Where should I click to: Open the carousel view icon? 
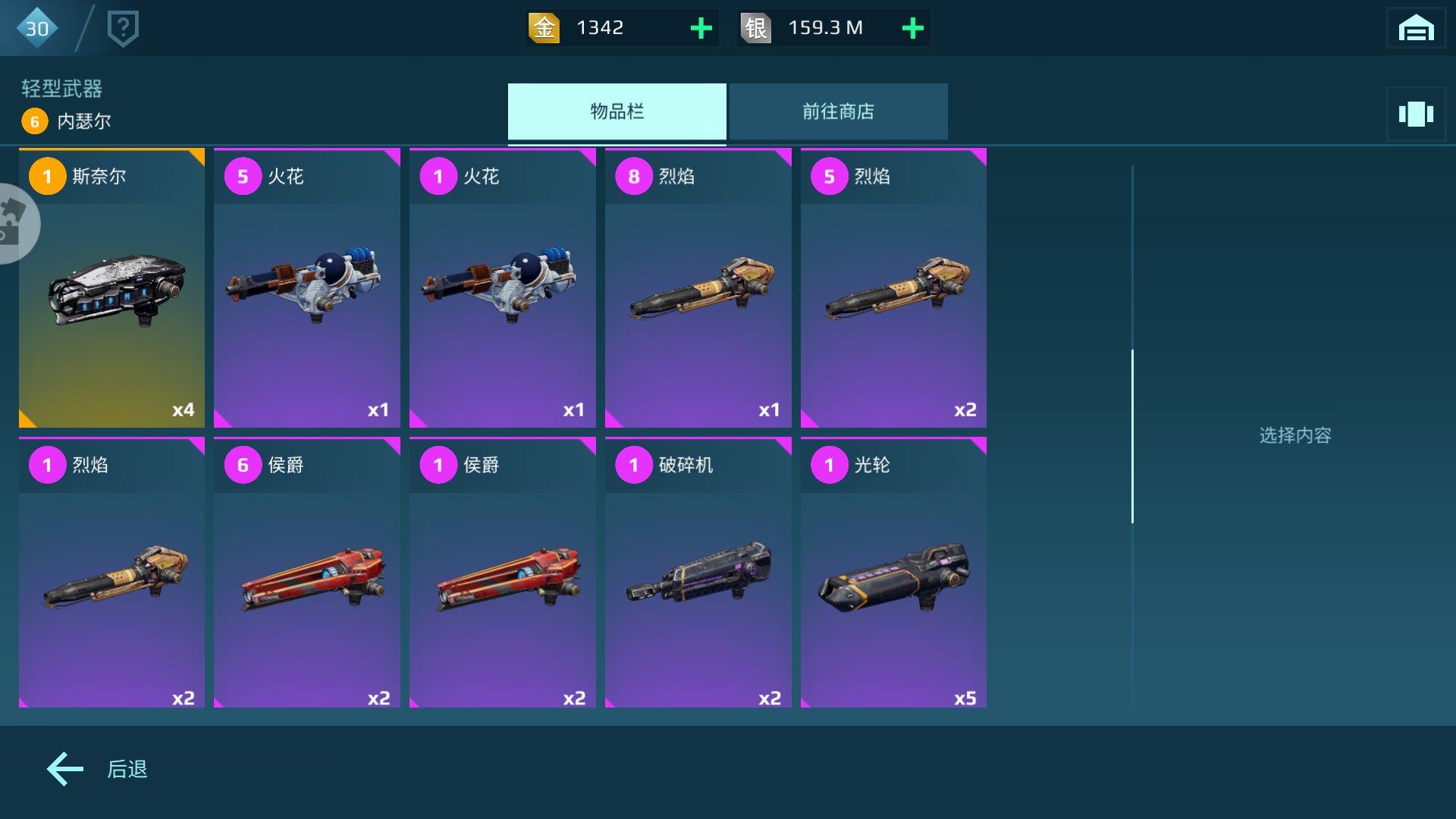1416,115
